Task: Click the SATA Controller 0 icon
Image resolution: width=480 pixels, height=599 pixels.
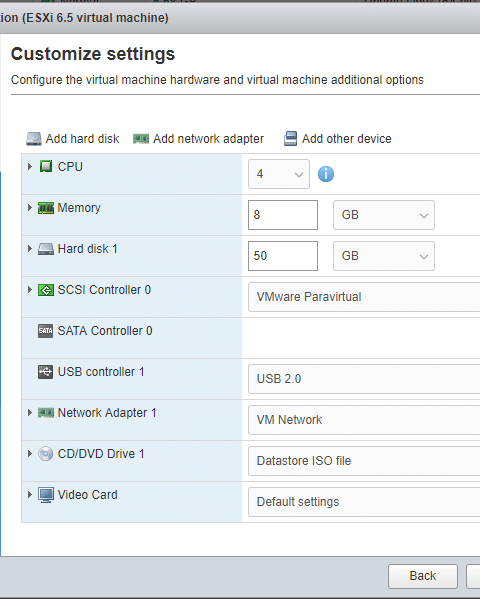Action: (45, 331)
